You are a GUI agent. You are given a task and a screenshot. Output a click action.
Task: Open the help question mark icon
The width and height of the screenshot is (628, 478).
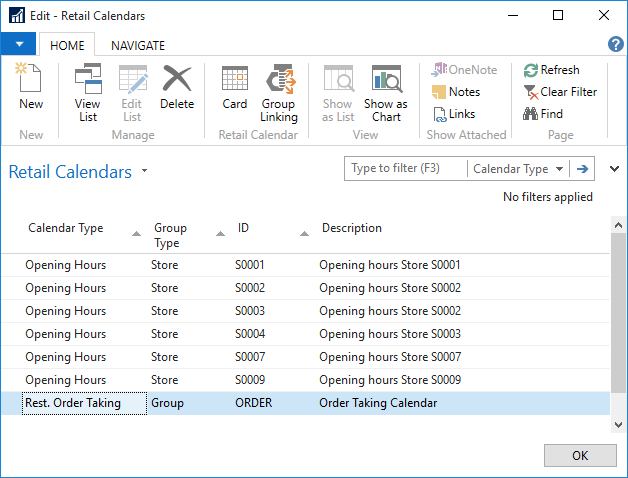(x=616, y=44)
